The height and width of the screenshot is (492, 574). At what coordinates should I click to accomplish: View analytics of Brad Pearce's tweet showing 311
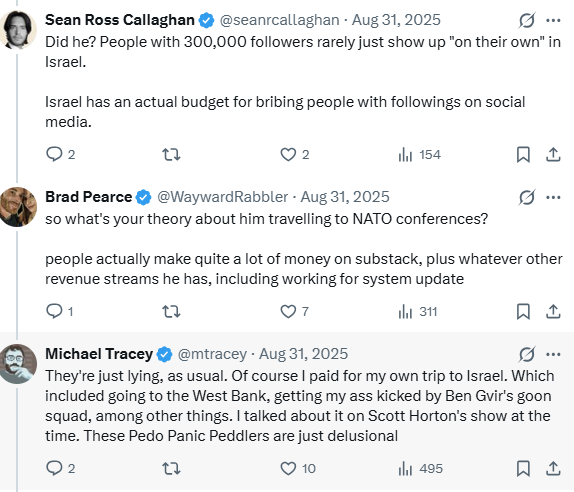[x=418, y=312]
